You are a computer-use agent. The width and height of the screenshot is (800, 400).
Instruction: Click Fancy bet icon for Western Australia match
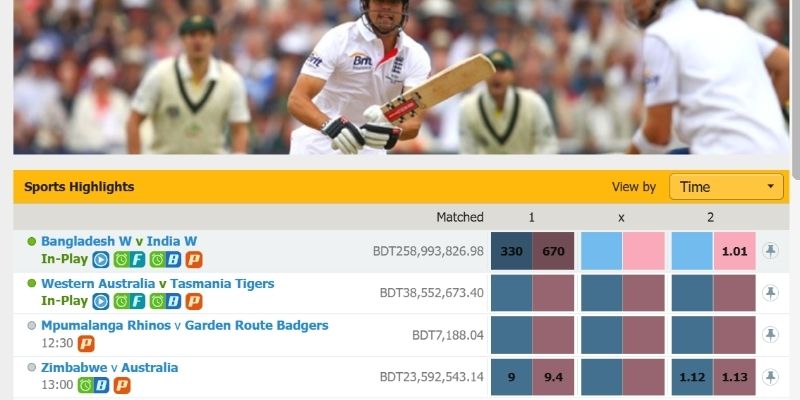[130, 302]
